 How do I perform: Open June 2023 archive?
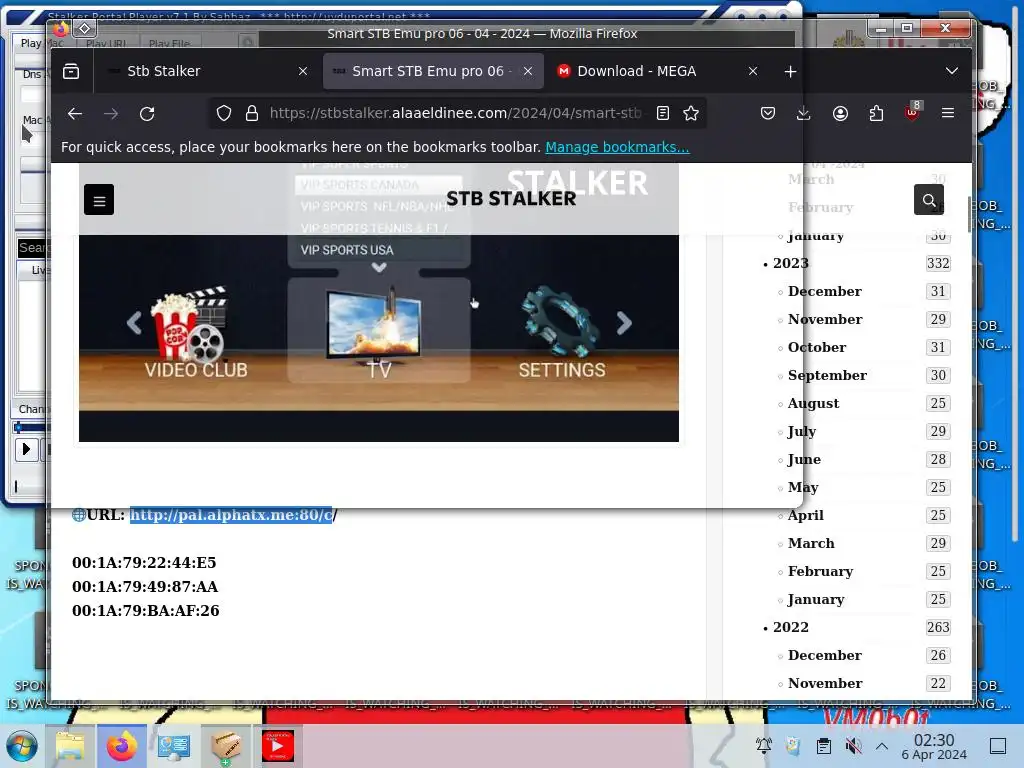click(805, 460)
